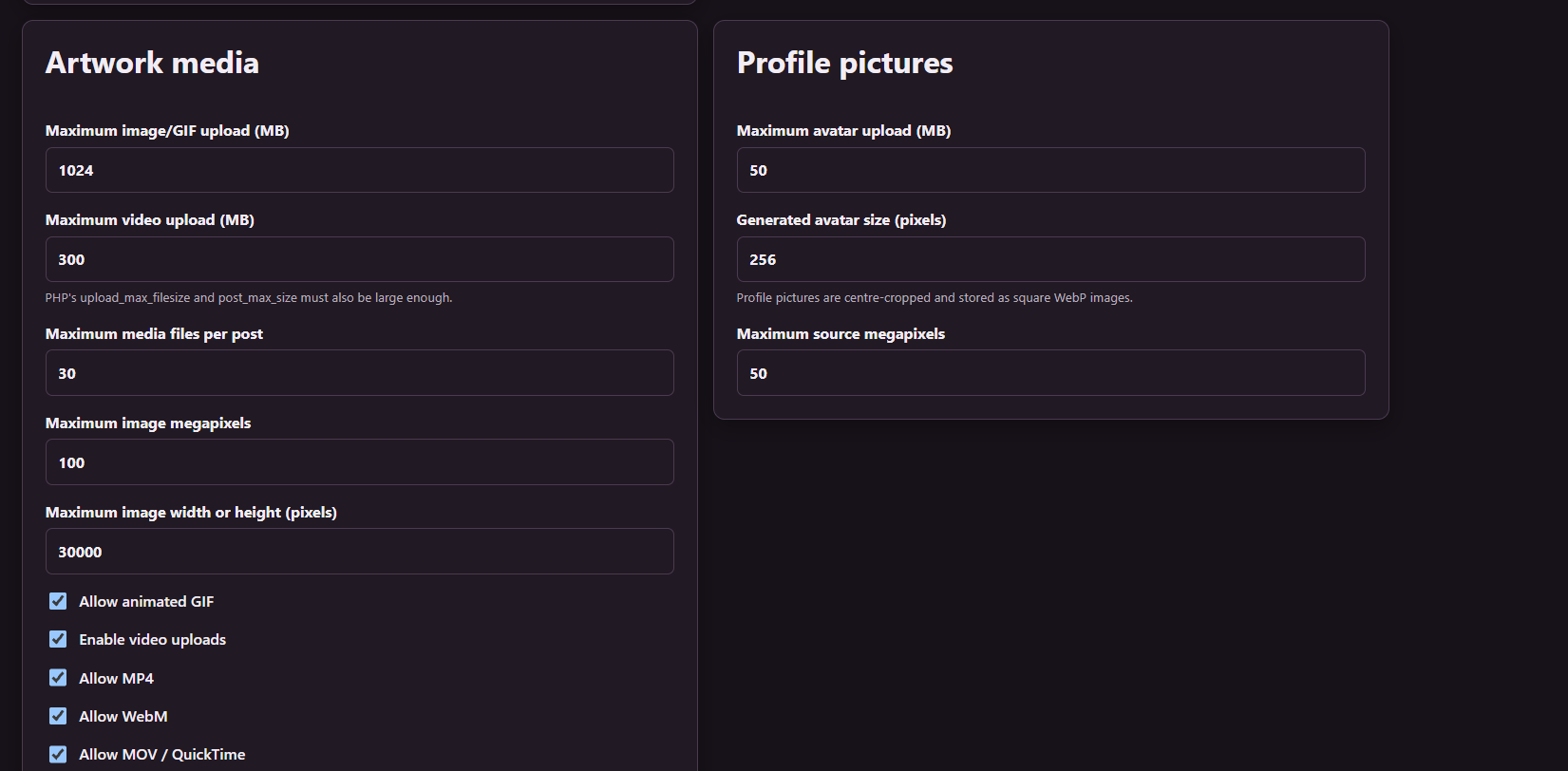
Task: Edit the Maximum image/GIF upload field
Action: 359,170
